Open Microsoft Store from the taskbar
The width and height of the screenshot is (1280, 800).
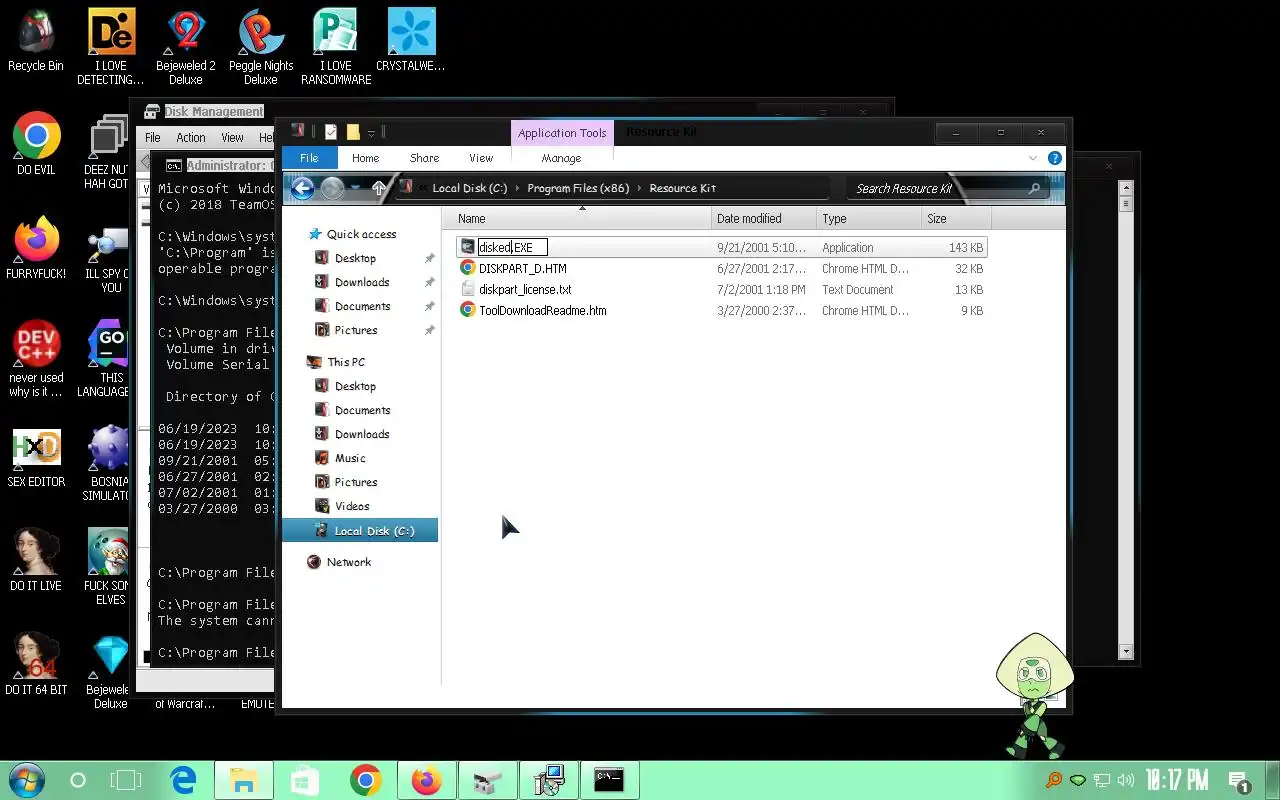(305, 780)
